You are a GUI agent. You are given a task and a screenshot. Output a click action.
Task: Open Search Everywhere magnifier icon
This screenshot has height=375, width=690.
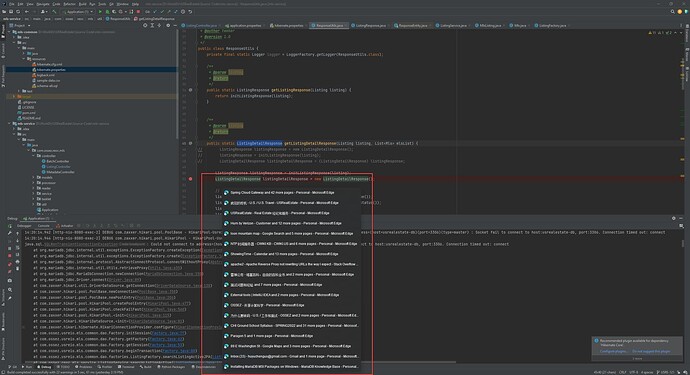coord(672,11)
